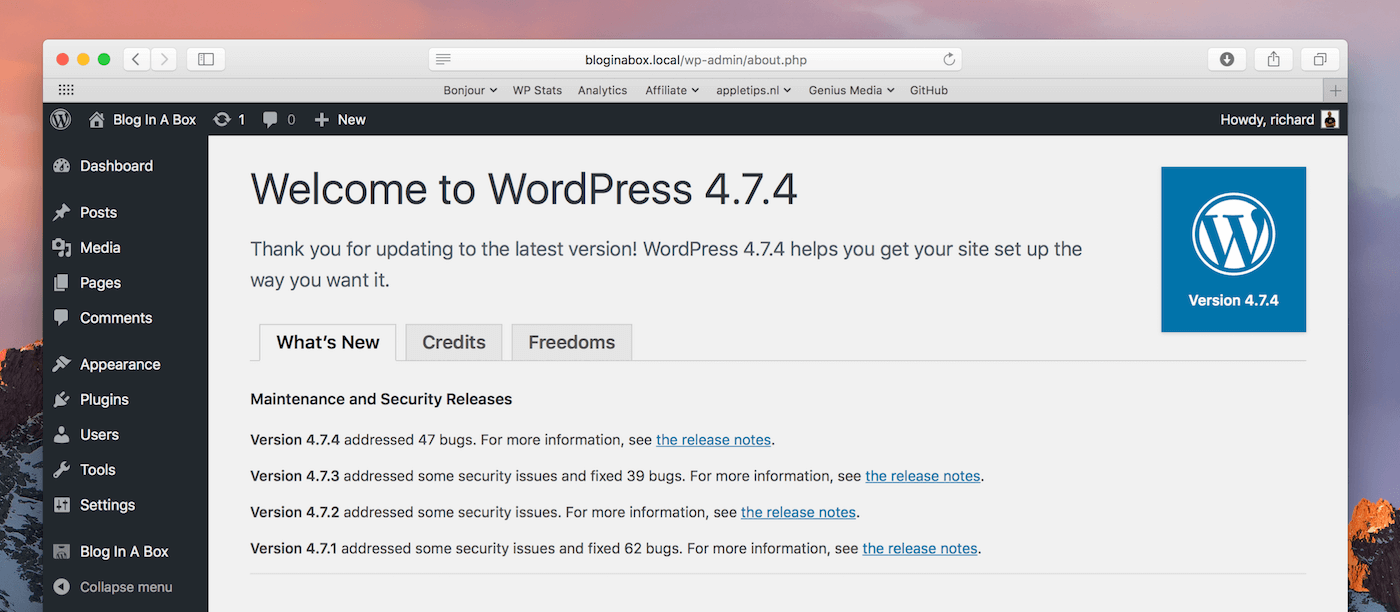The image size is (1400, 612).
Task: Expand the appletips.nl bookmarks dropdown
Action: click(x=754, y=90)
